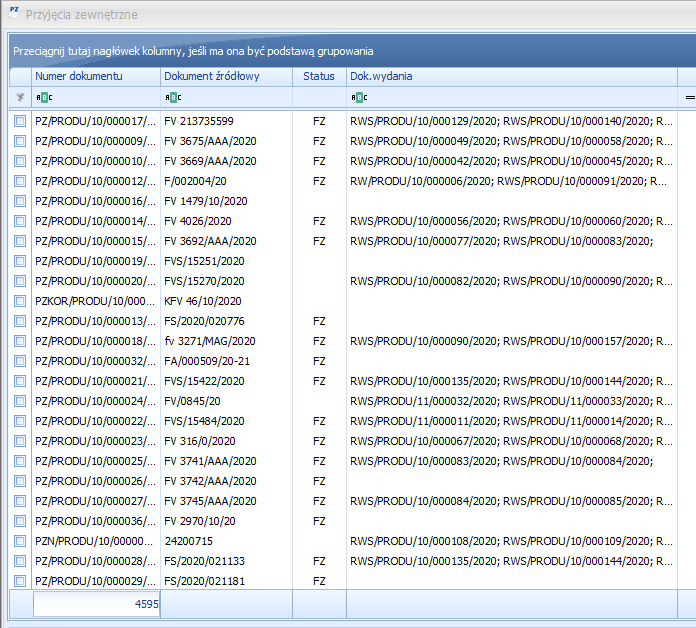The width and height of the screenshot is (696, 628).
Task: Sort by Status column header
Action: tap(319, 76)
